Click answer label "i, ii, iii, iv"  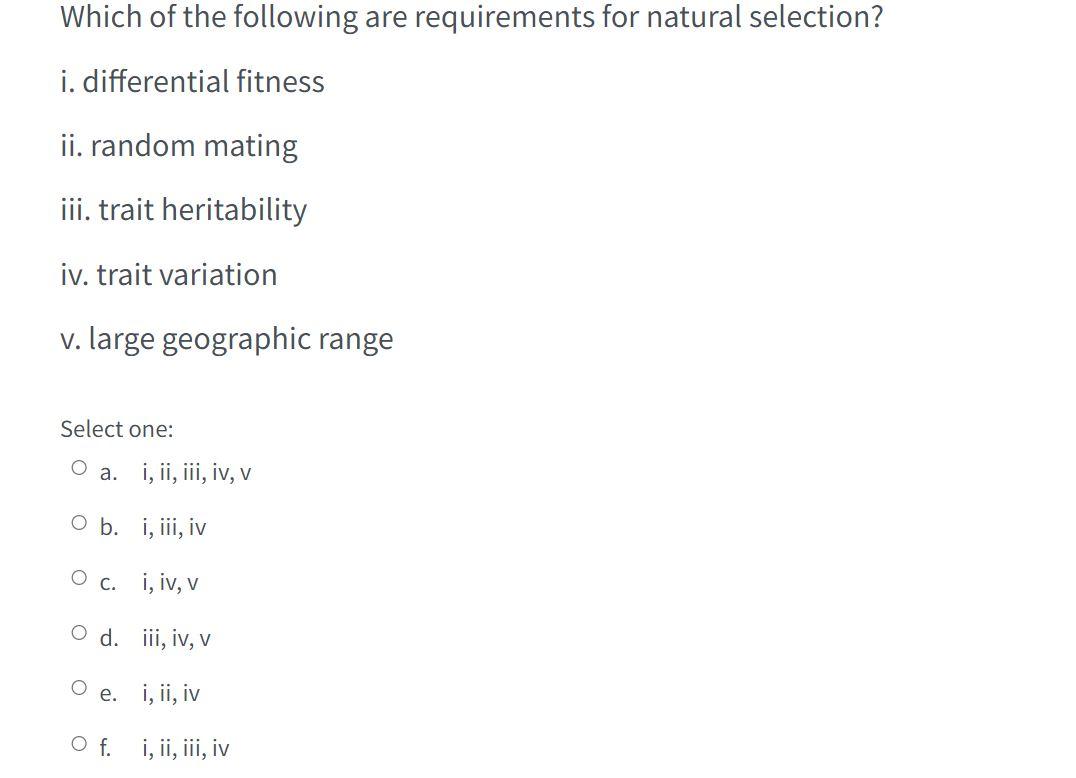point(186,748)
